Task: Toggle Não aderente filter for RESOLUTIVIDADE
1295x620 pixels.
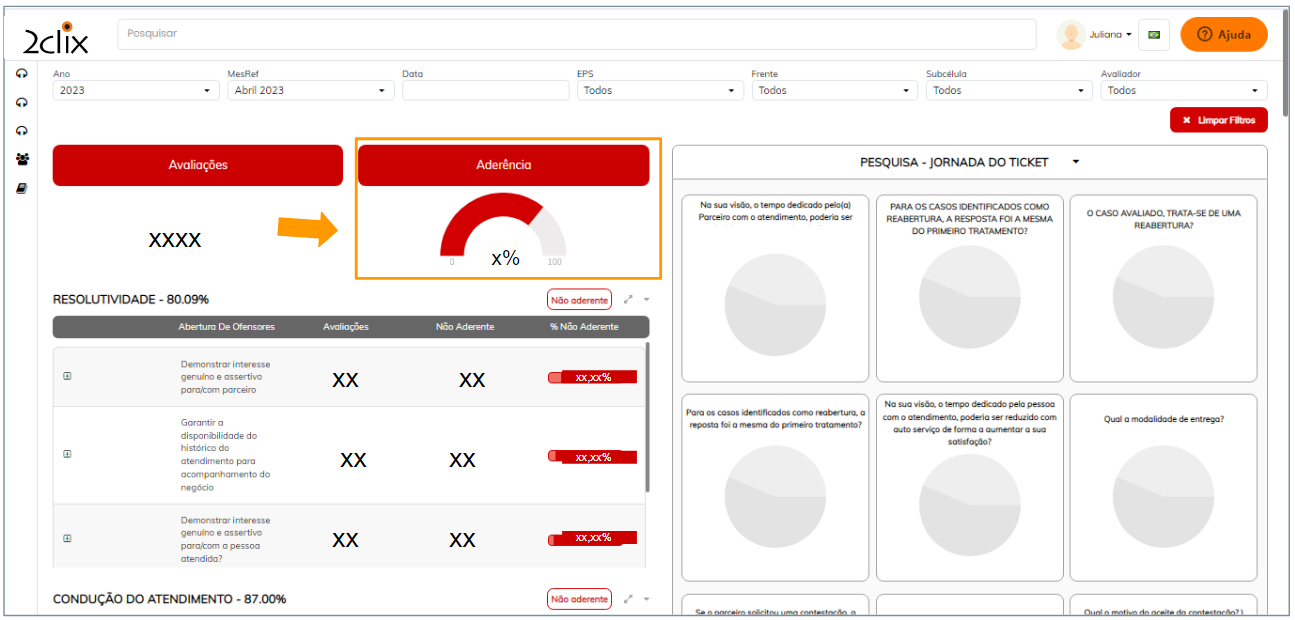Action: pos(579,299)
